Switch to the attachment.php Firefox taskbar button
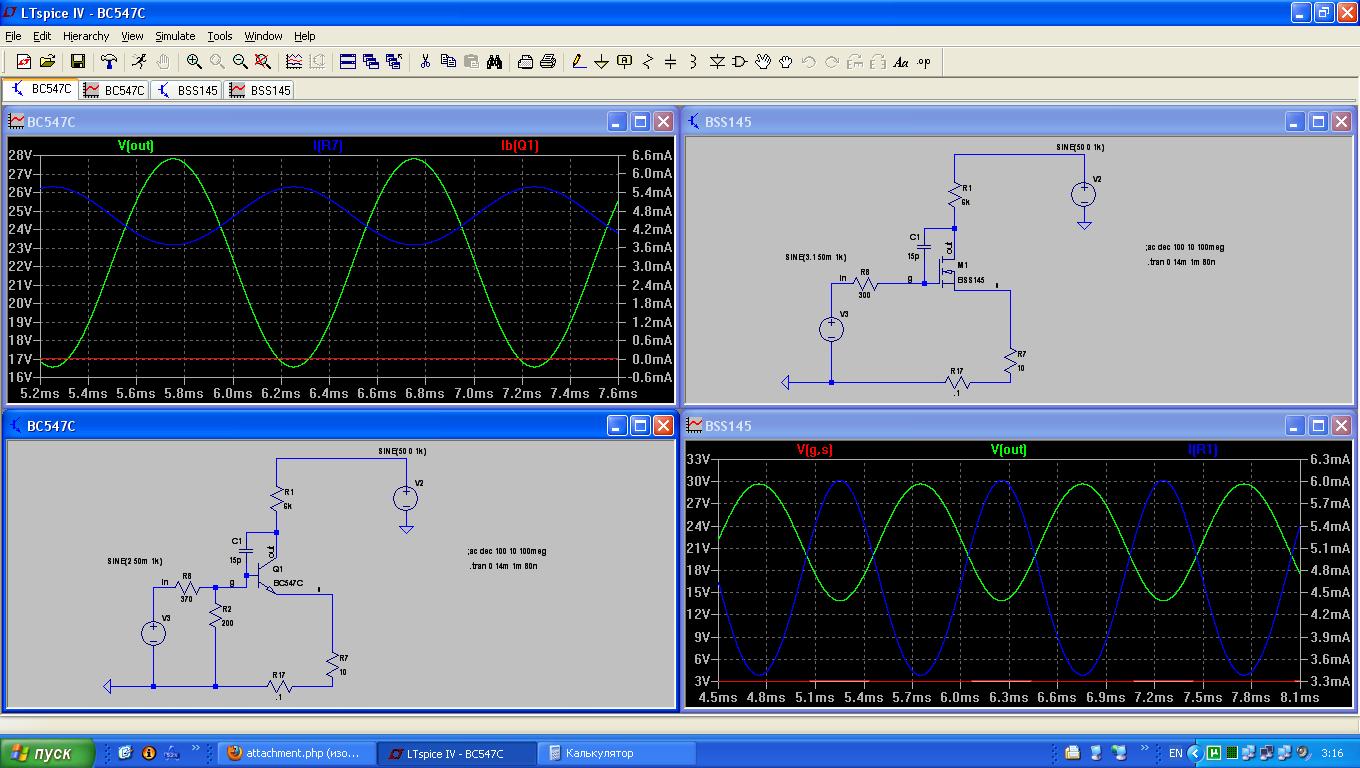The image size is (1360, 768). pyautogui.click(x=298, y=753)
